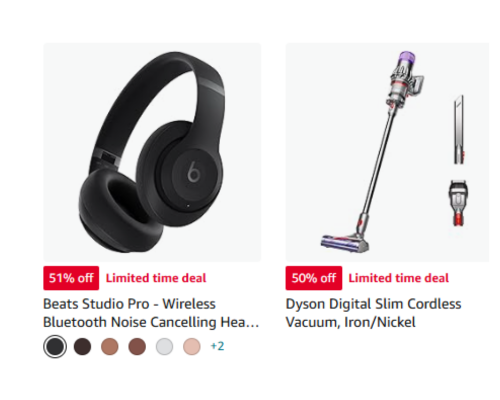
Task: Open Dyson Digital Slim Cordless Vacuum title
Action: (373, 313)
